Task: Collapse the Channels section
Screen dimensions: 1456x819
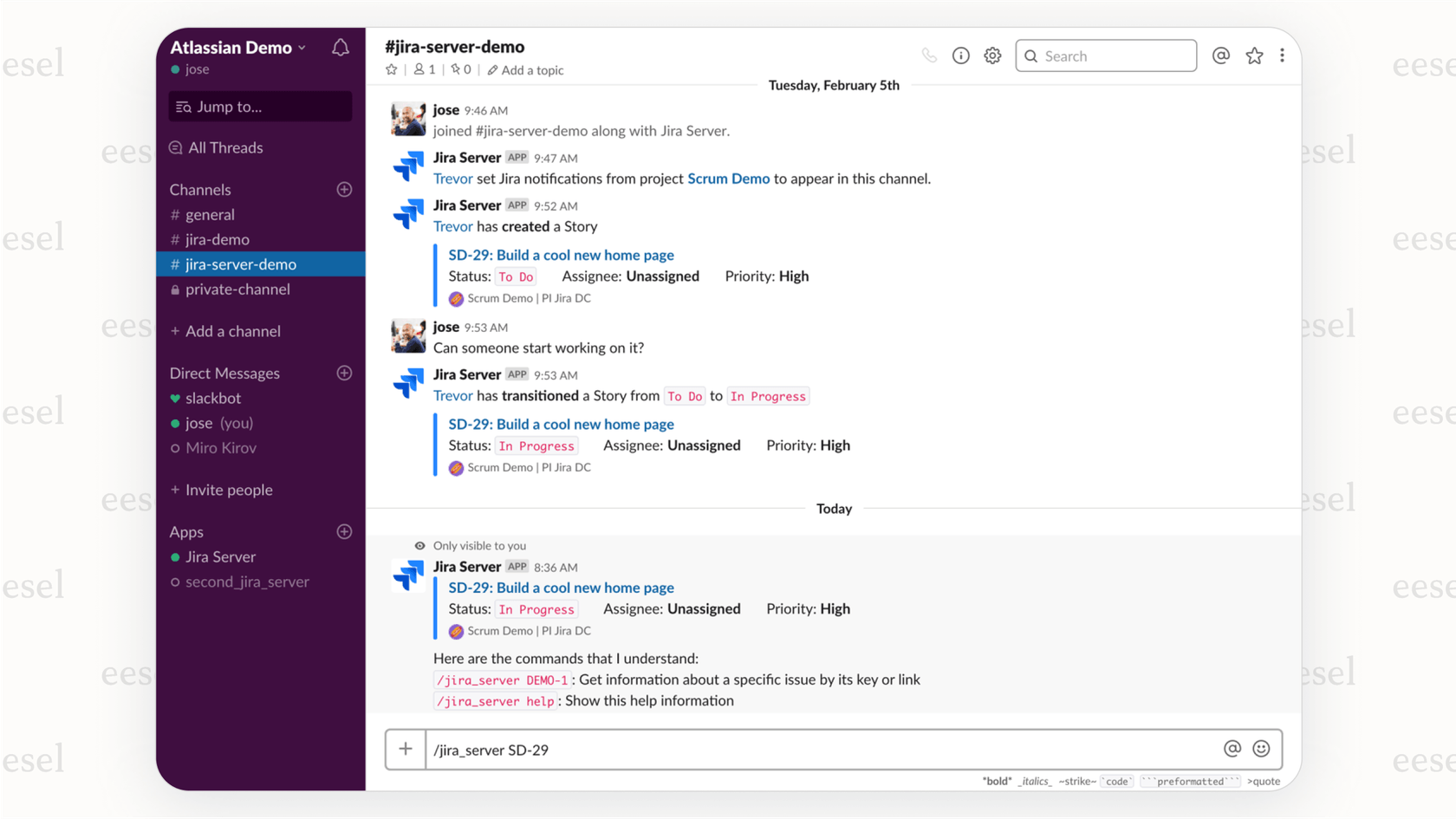Action: [x=200, y=189]
